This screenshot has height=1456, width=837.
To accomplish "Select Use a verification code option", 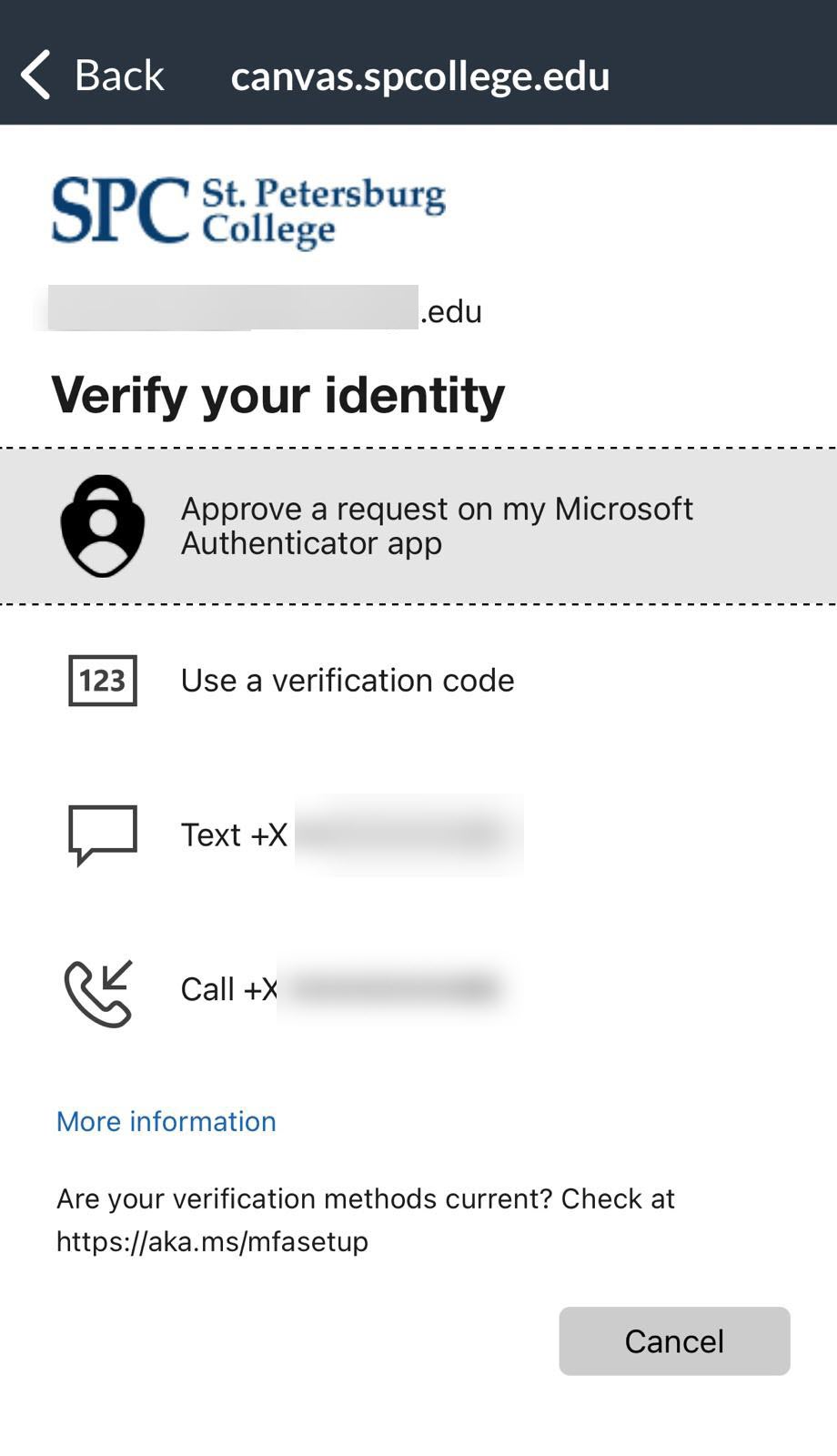I will pos(348,681).
